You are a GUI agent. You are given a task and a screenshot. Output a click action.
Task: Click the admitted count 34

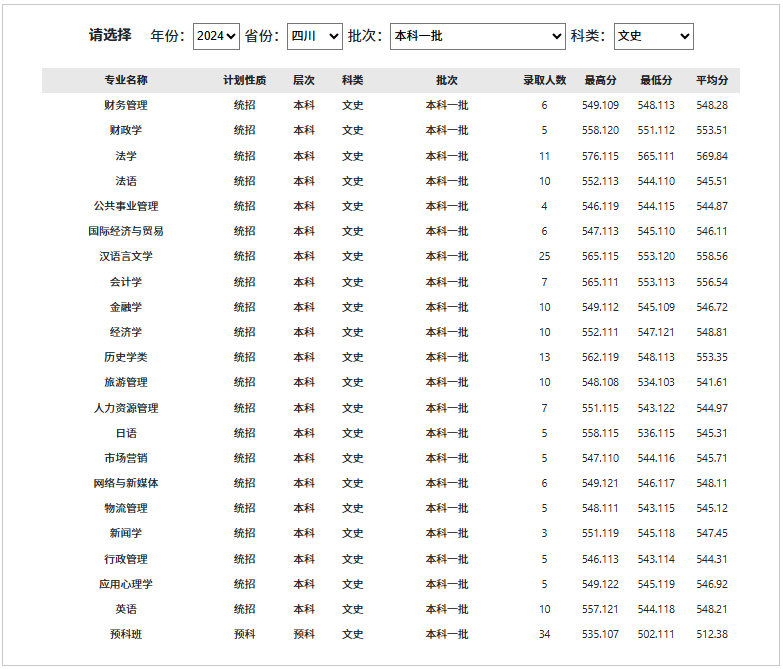[544, 635]
